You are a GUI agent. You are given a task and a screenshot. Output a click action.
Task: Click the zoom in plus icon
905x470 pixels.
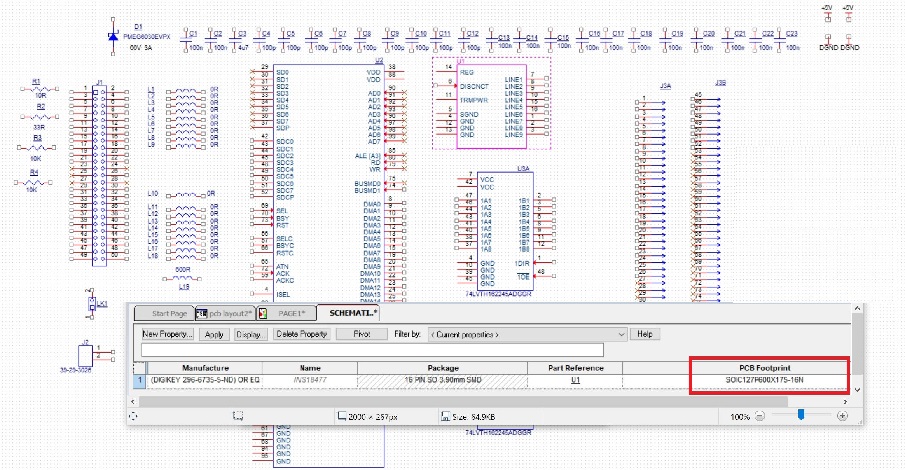(842, 415)
